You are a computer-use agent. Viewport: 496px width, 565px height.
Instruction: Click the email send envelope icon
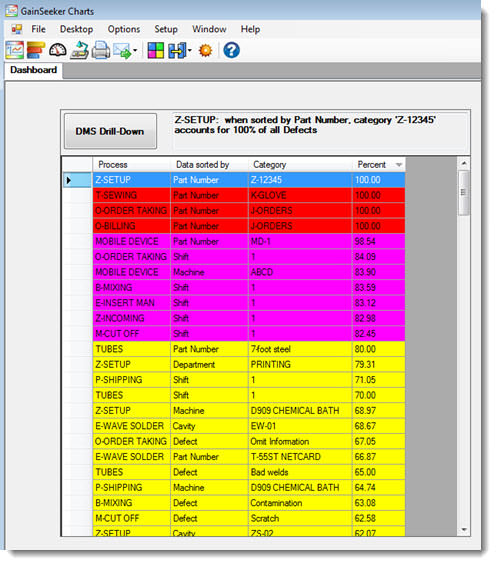[x=122, y=51]
